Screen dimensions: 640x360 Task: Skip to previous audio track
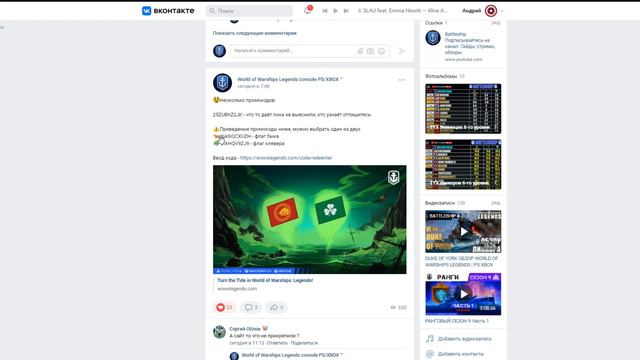[x=324, y=11]
